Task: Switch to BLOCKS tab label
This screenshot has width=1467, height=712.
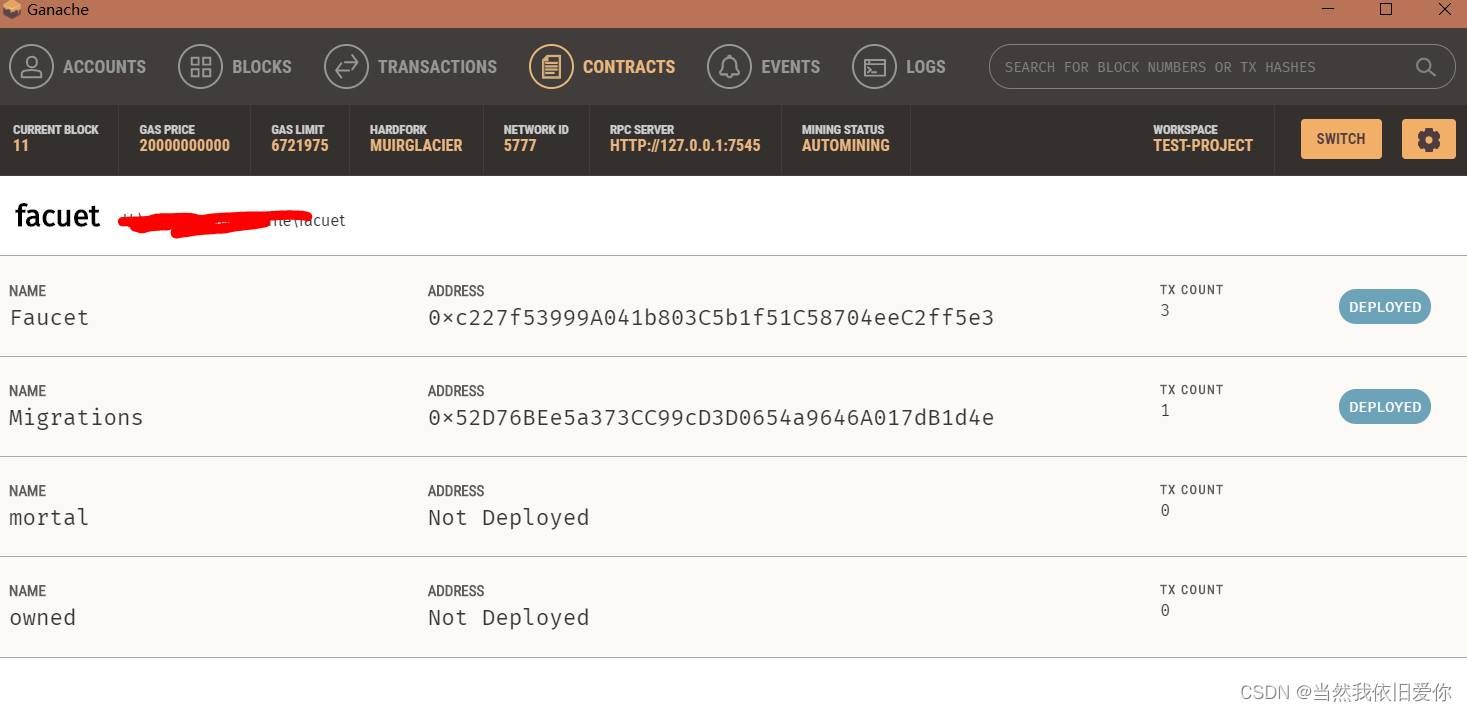Action: click(x=262, y=67)
